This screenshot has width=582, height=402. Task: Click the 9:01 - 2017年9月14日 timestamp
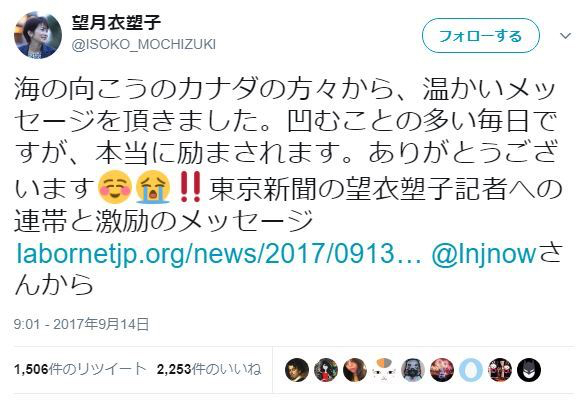pos(81,324)
